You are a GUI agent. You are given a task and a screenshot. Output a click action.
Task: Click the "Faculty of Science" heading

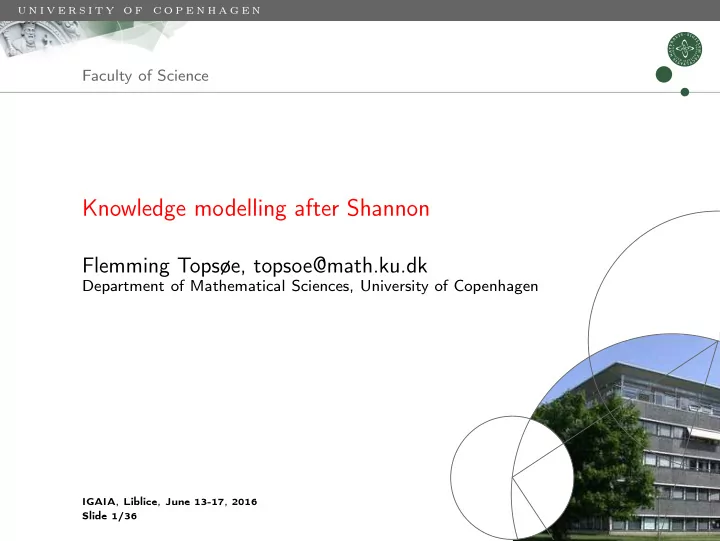tap(145, 76)
